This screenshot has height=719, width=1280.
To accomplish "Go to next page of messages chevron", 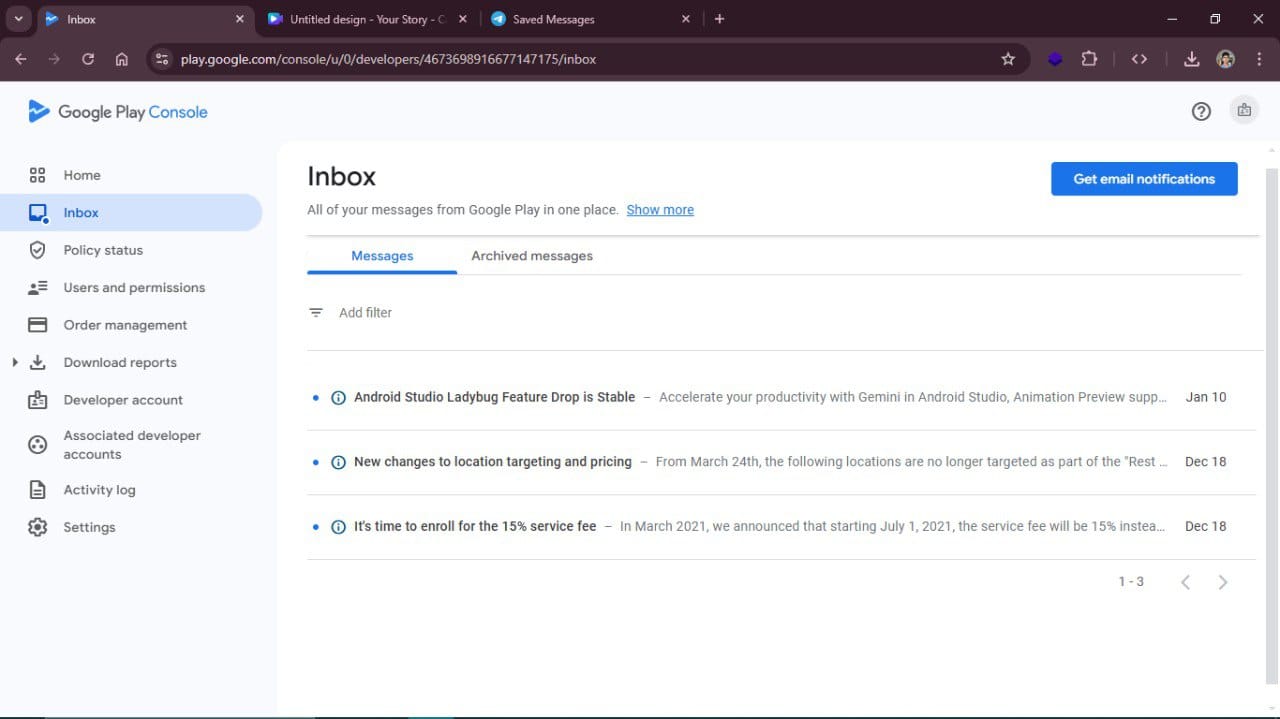I will click(1222, 582).
